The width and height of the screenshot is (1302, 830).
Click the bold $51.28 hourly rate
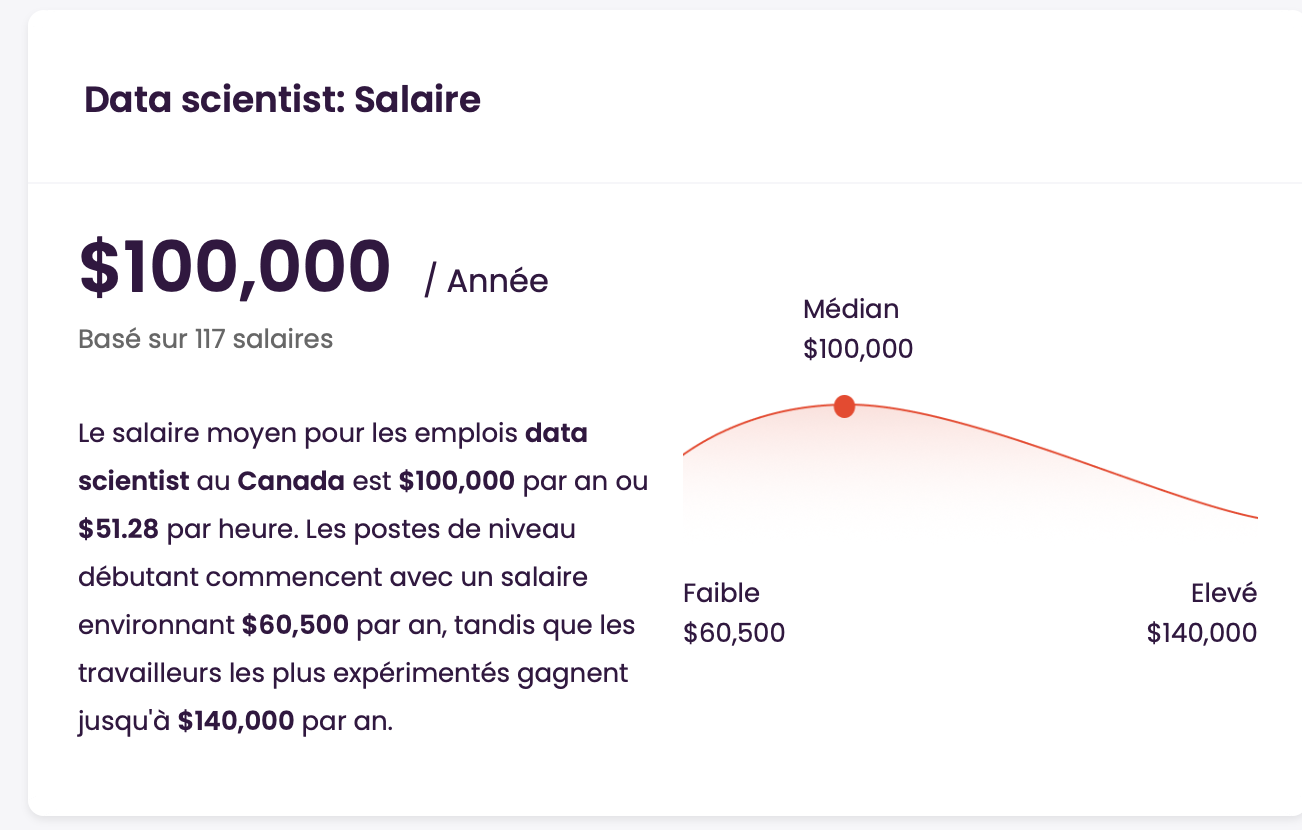point(118,529)
